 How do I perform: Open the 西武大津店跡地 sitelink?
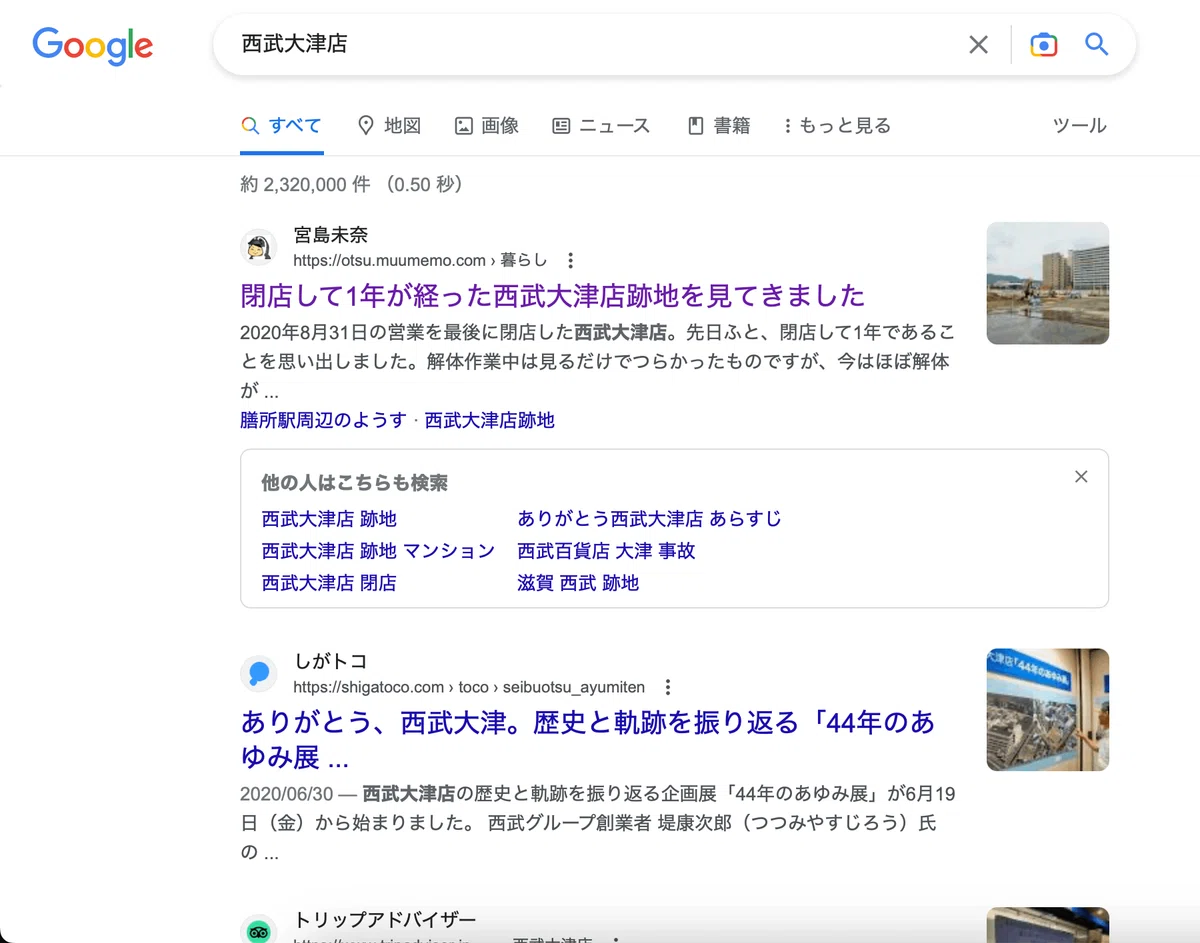490,420
